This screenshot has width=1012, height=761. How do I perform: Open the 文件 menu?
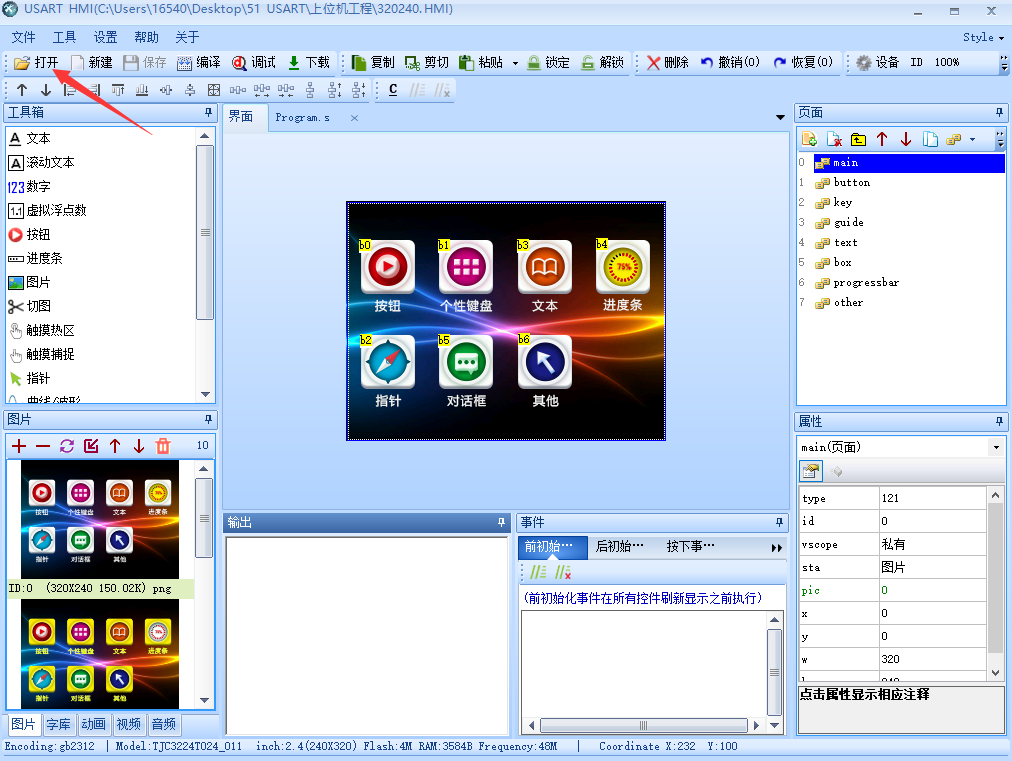(24, 37)
